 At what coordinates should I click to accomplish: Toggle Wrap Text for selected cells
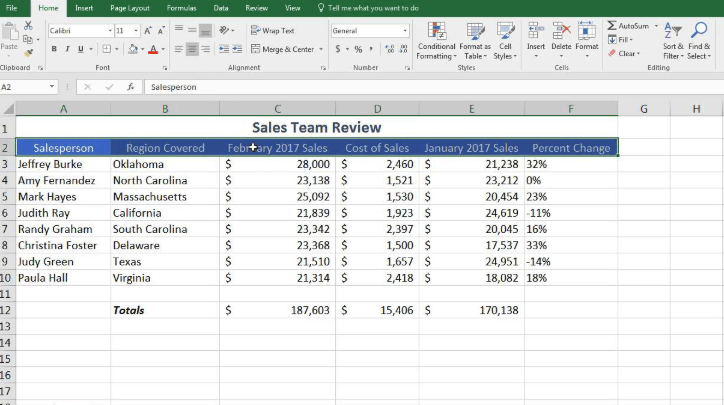pyautogui.click(x=272, y=31)
